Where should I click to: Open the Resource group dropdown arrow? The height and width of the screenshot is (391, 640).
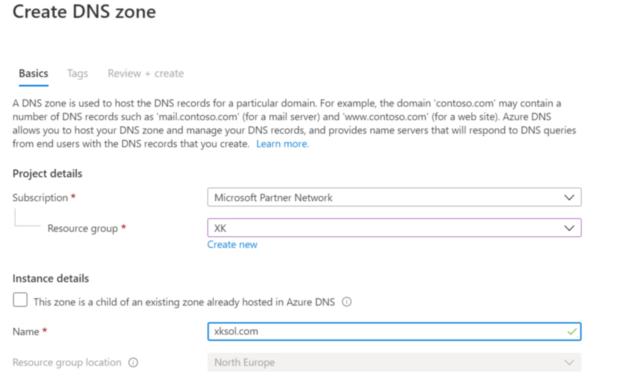click(x=569, y=228)
